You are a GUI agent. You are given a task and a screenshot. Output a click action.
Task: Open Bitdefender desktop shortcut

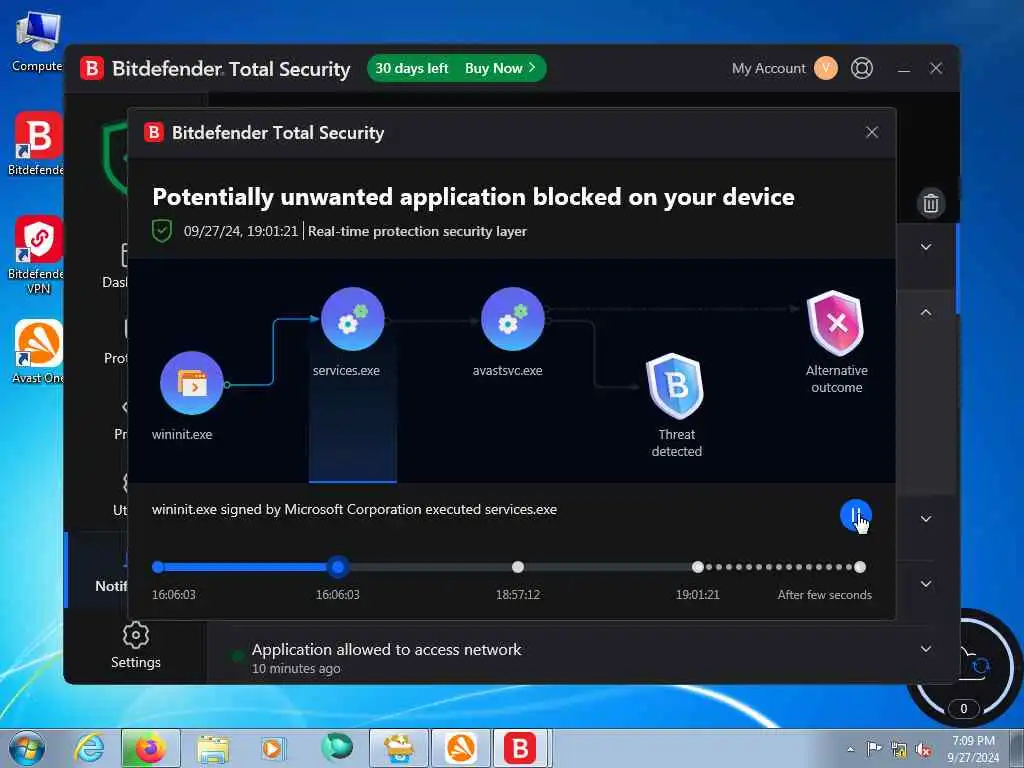tap(38, 144)
